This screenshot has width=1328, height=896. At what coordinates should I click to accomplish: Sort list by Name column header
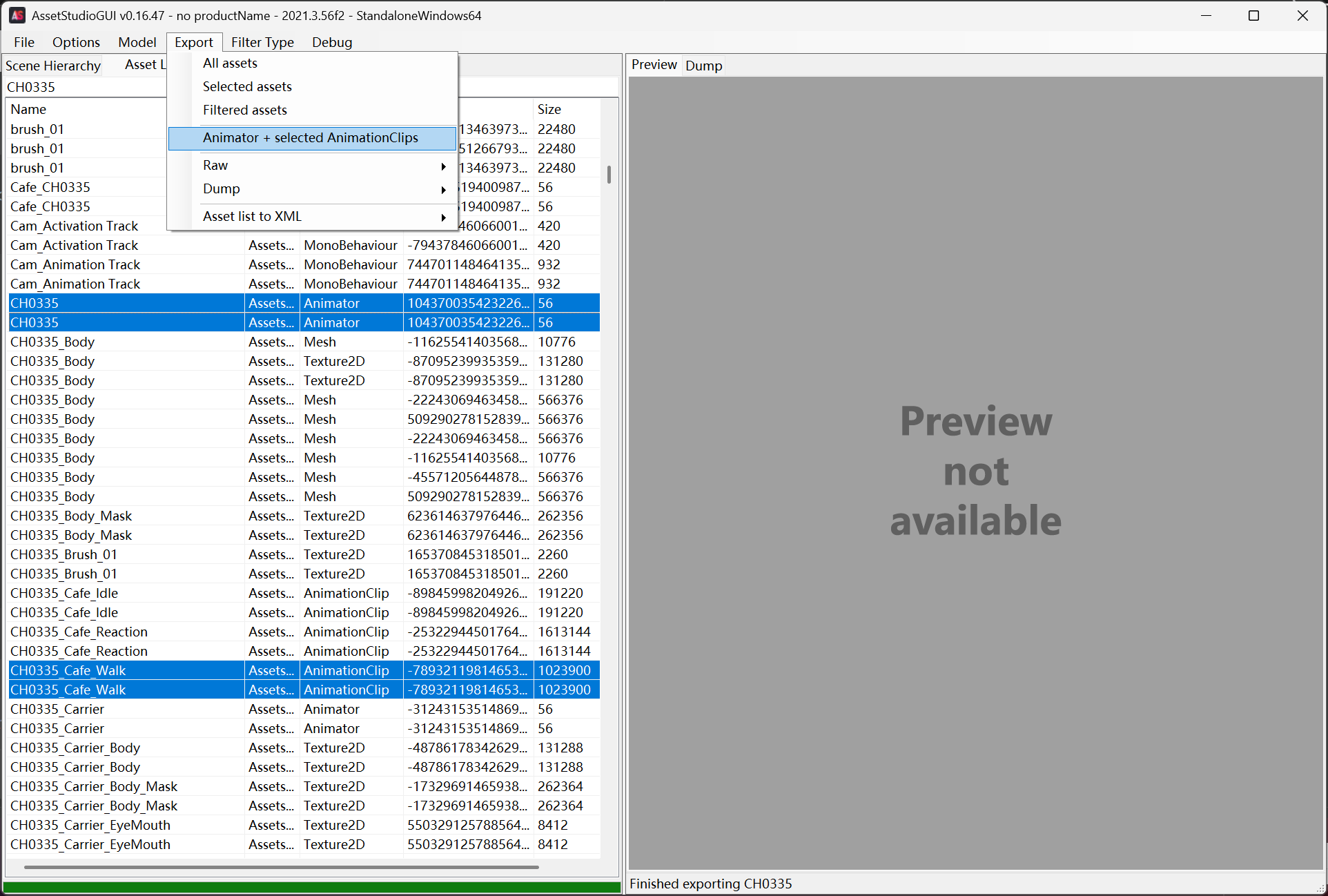(28, 109)
